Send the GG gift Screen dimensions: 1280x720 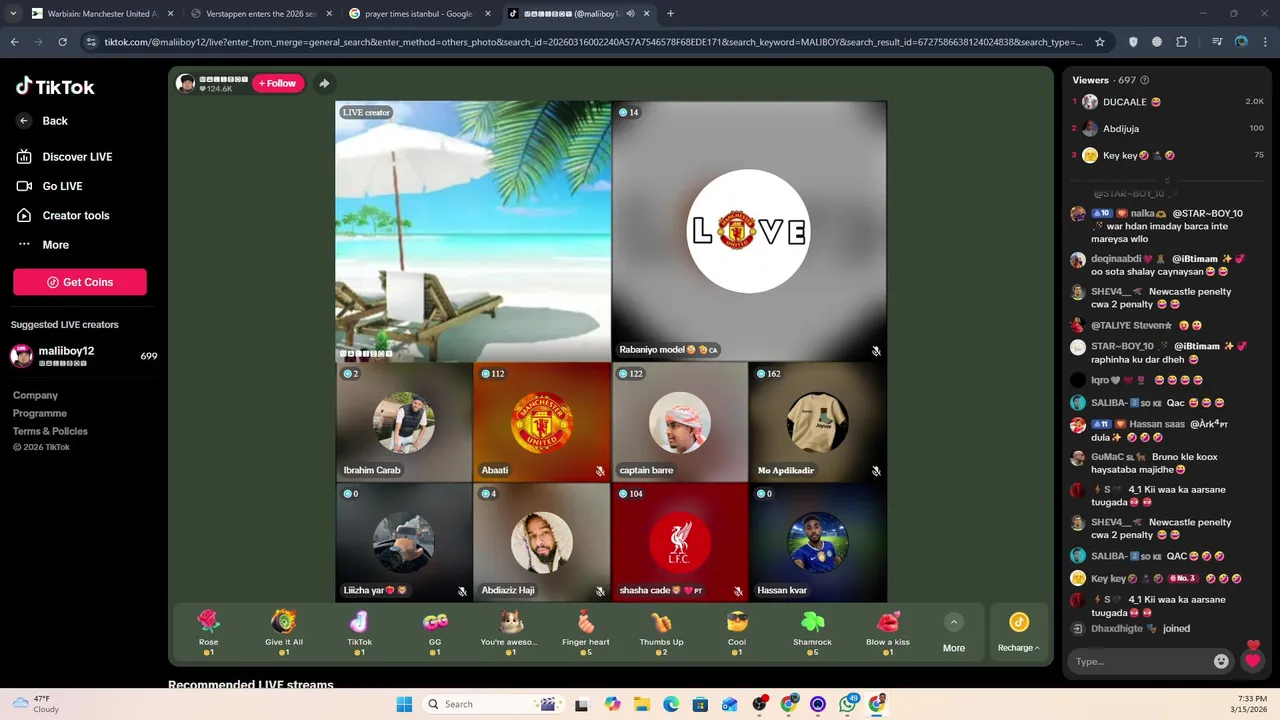(435, 633)
